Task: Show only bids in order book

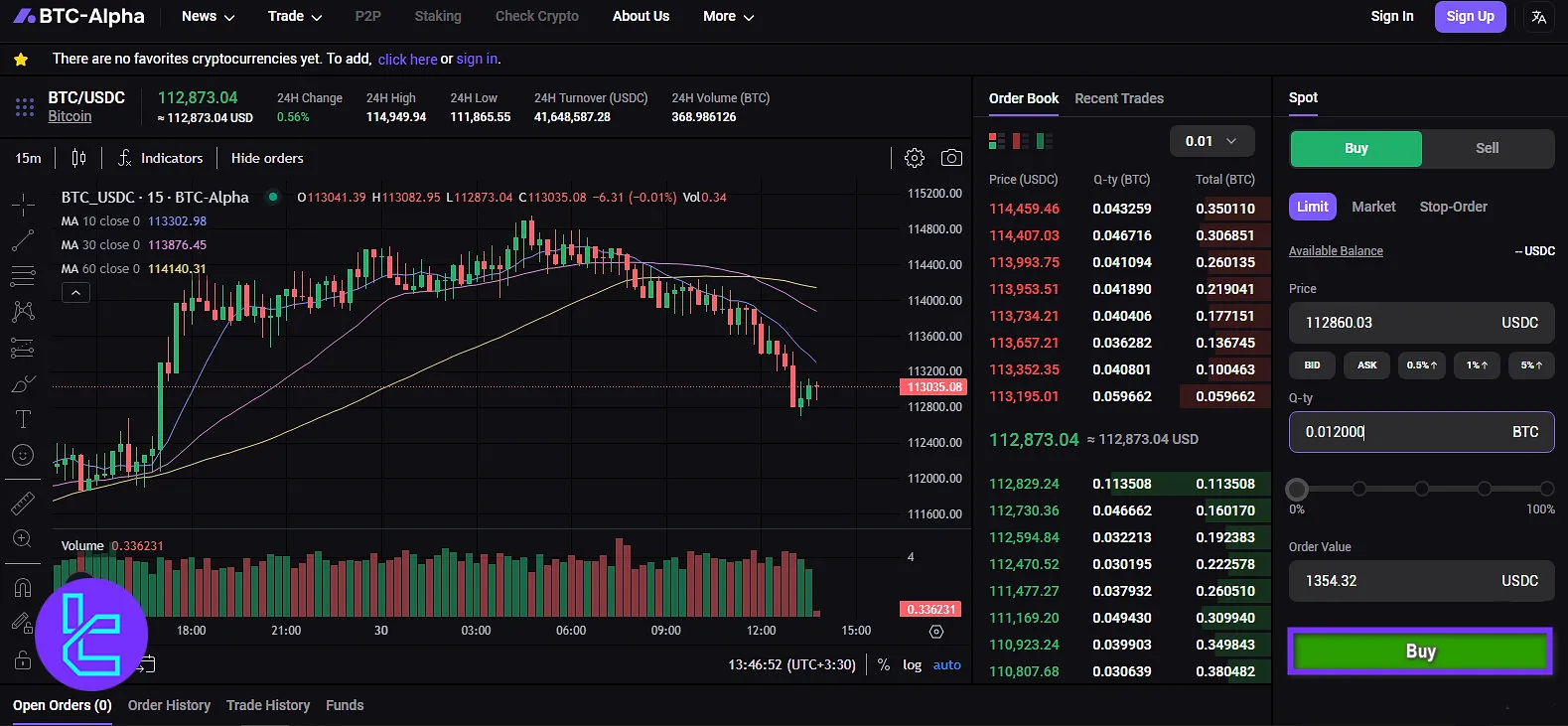Action: tap(1045, 141)
